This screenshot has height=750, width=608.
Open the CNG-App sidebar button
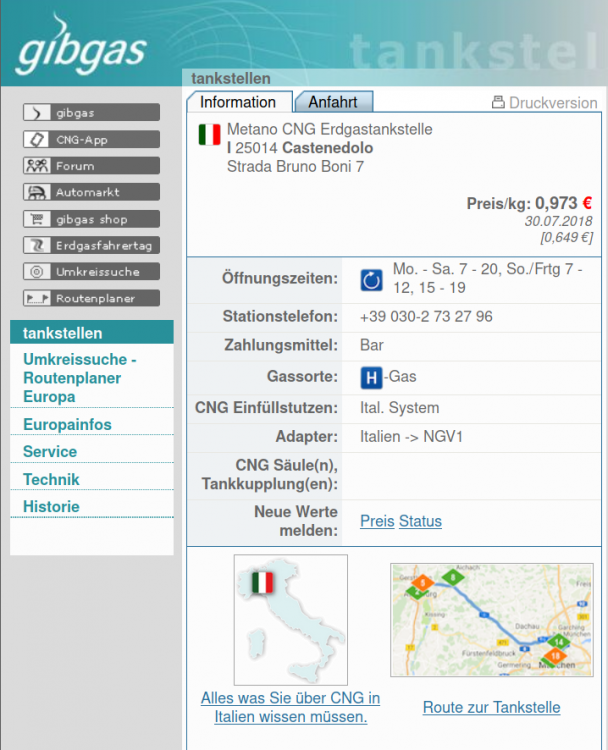point(91,139)
